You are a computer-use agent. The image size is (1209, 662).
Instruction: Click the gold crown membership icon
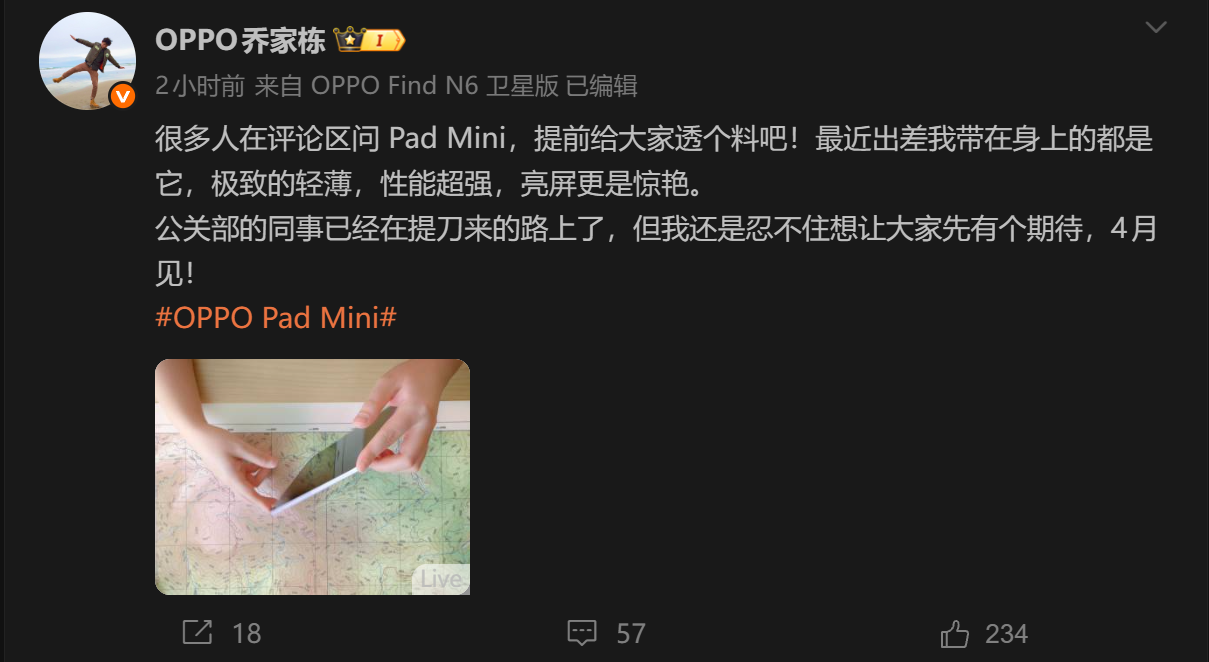349,40
